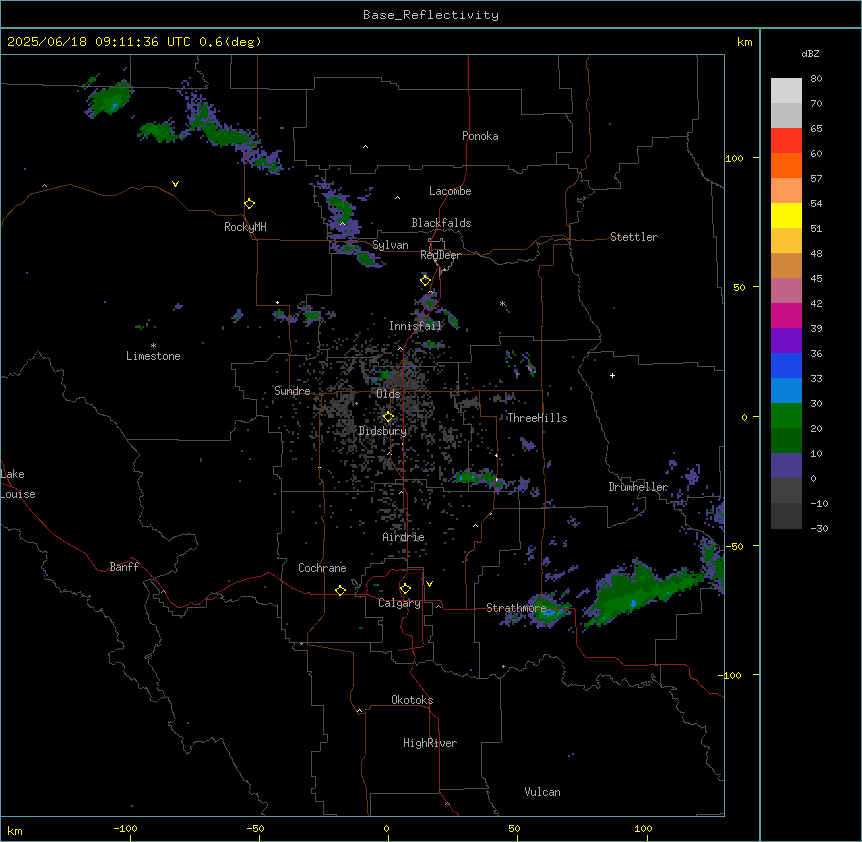The height and width of the screenshot is (842, 862).
Task: Click the yellow diamond marker below Cochrane
Action: pyautogui.click(x=340, y=590)
